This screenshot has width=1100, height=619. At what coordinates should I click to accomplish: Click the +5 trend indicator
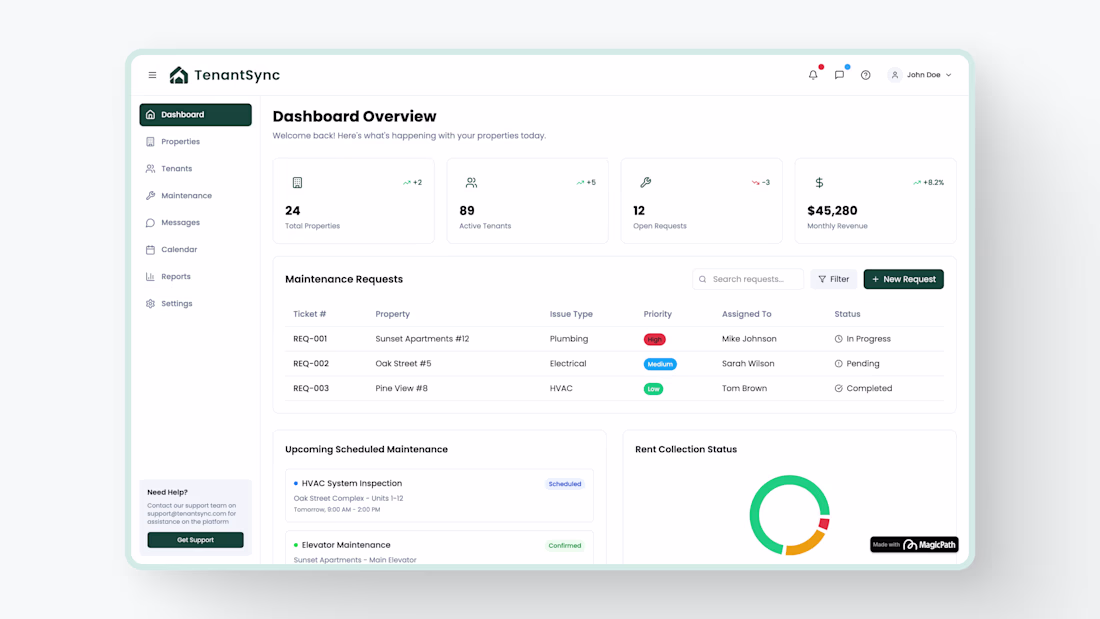[586, 182]
